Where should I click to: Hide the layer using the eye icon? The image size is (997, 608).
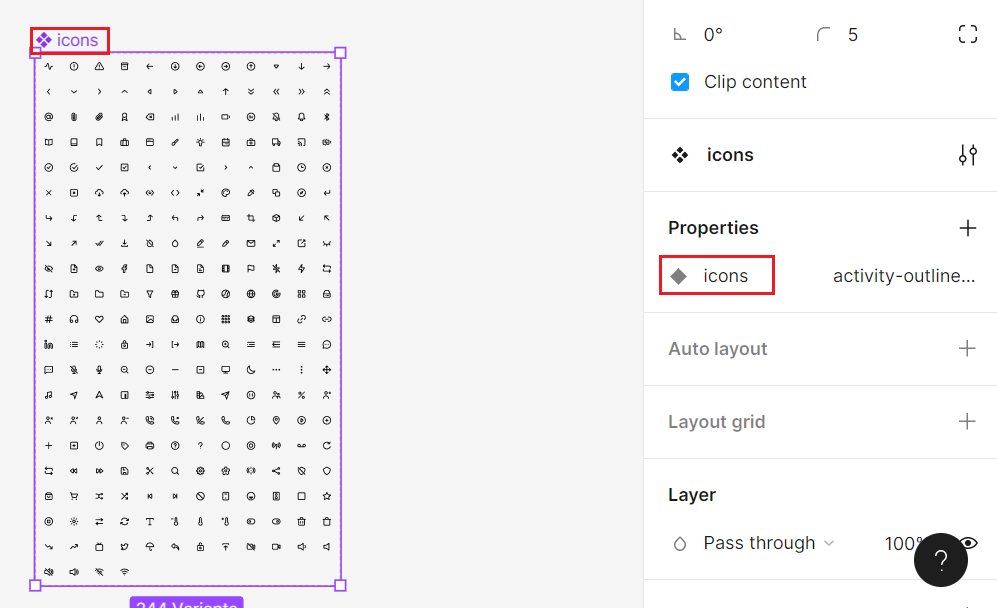967,543
